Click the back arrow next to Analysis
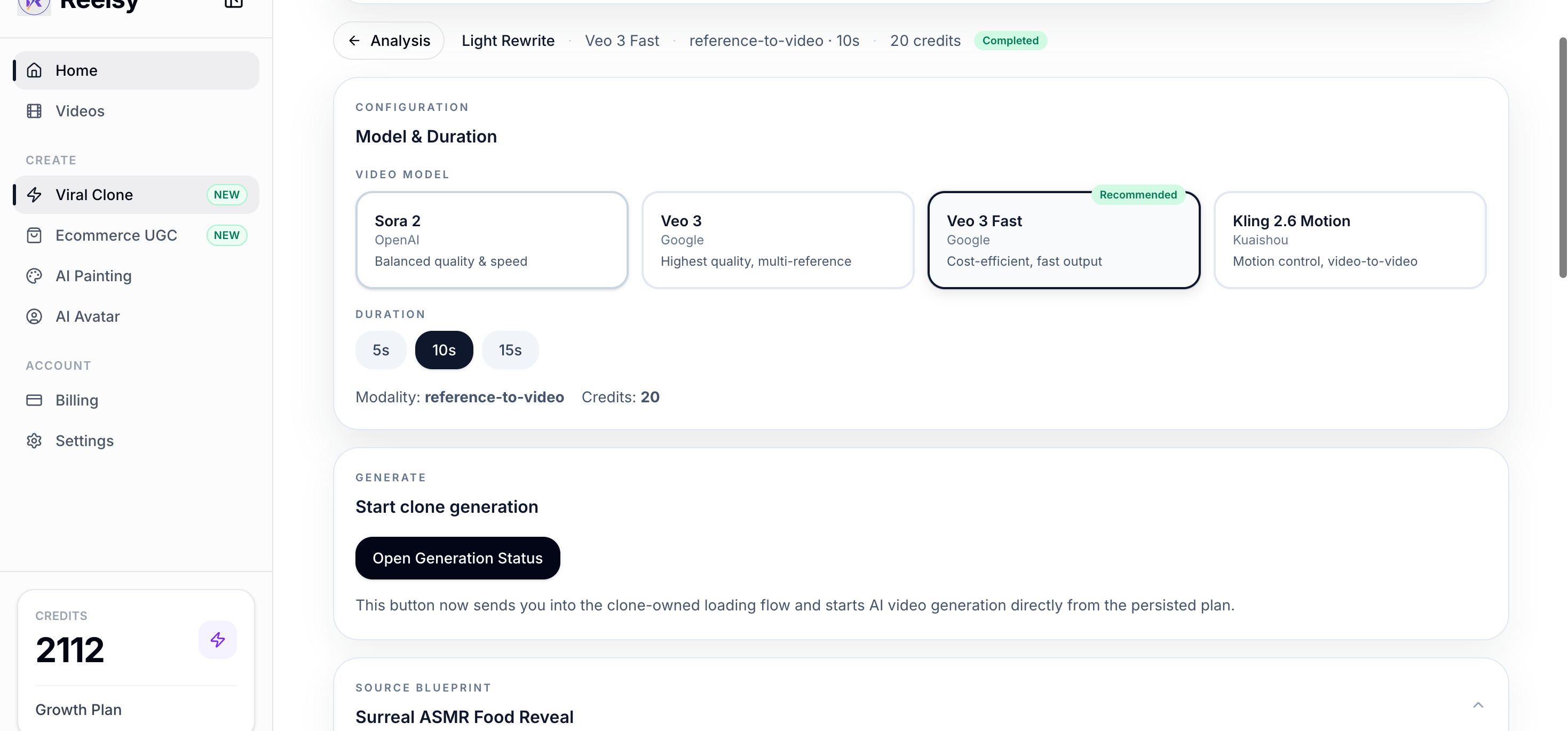 point(354,40)
